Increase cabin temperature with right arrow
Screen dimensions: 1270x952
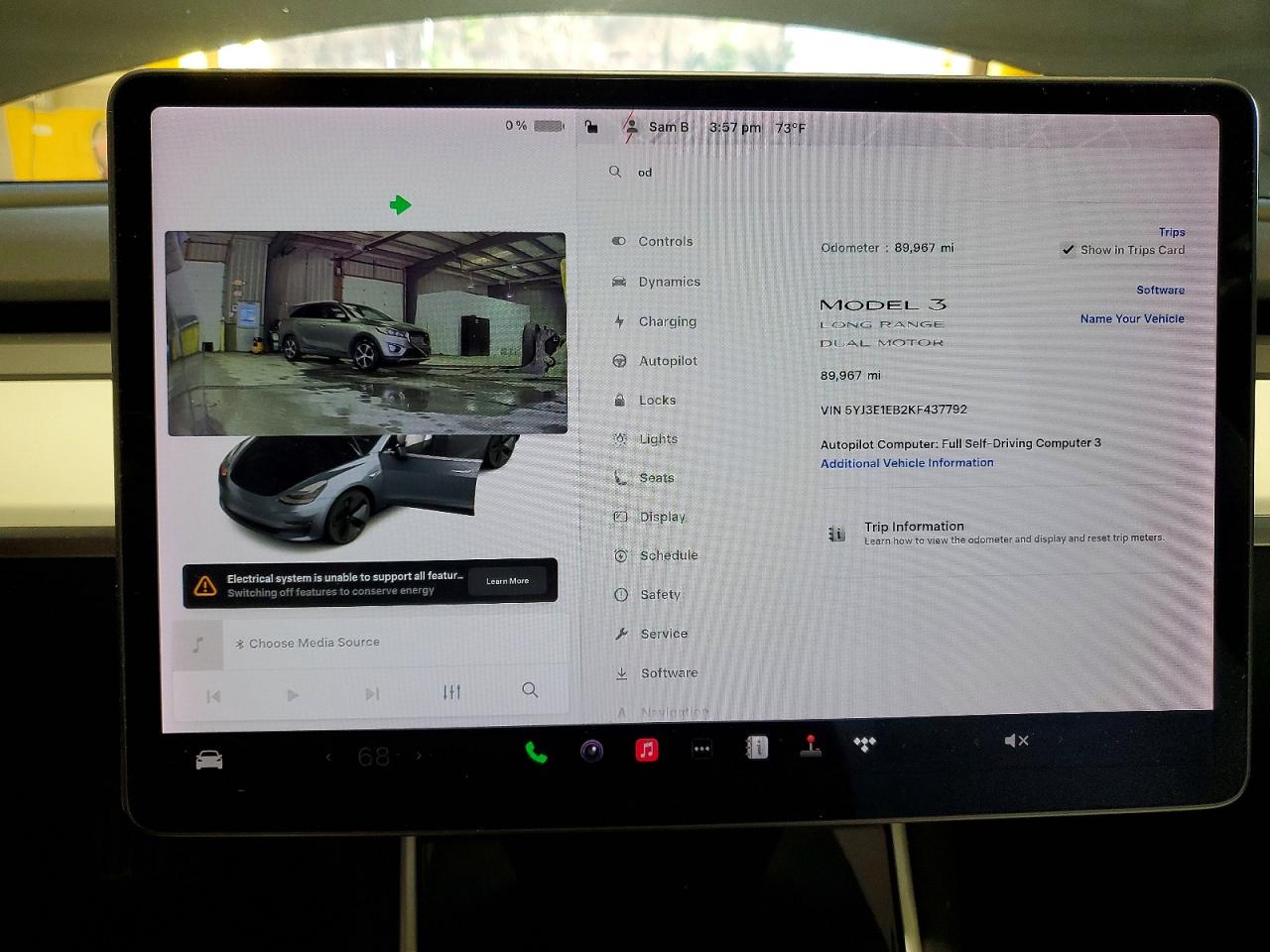(419, 756)
